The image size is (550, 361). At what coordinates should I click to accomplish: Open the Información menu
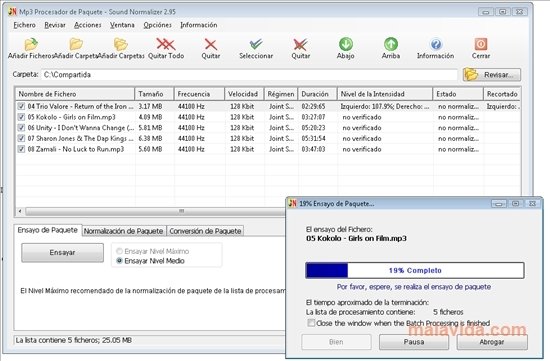pos(199,25)
